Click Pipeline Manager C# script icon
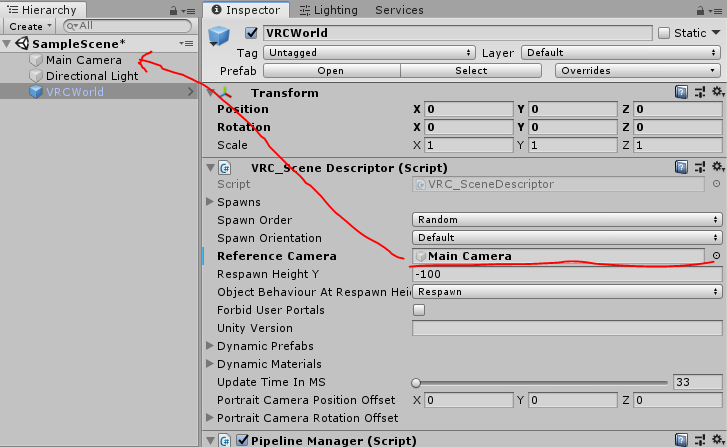727x447 pixels. [225, 440]
